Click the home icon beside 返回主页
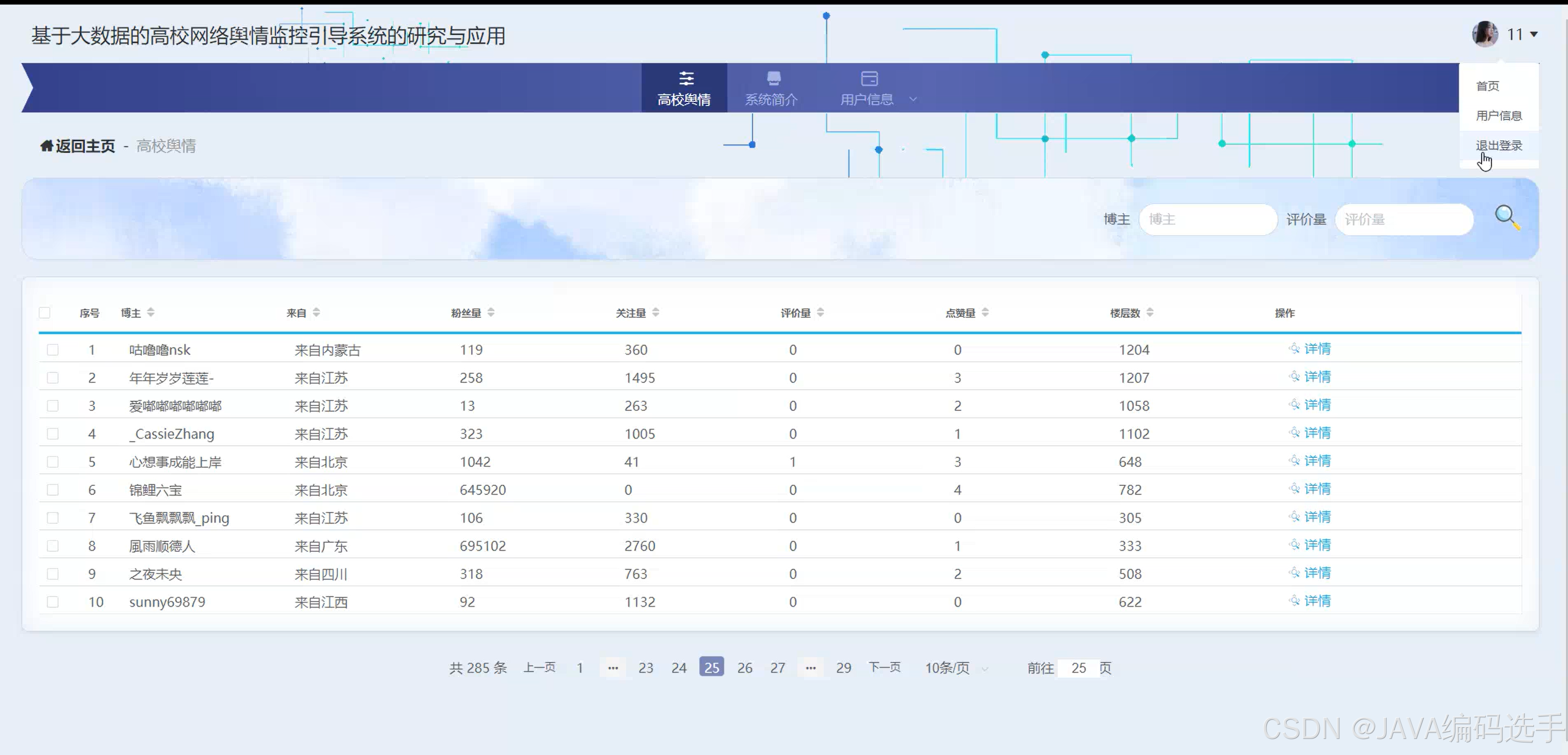This screenshot has height=755, width=1568. tap(46, 145)
